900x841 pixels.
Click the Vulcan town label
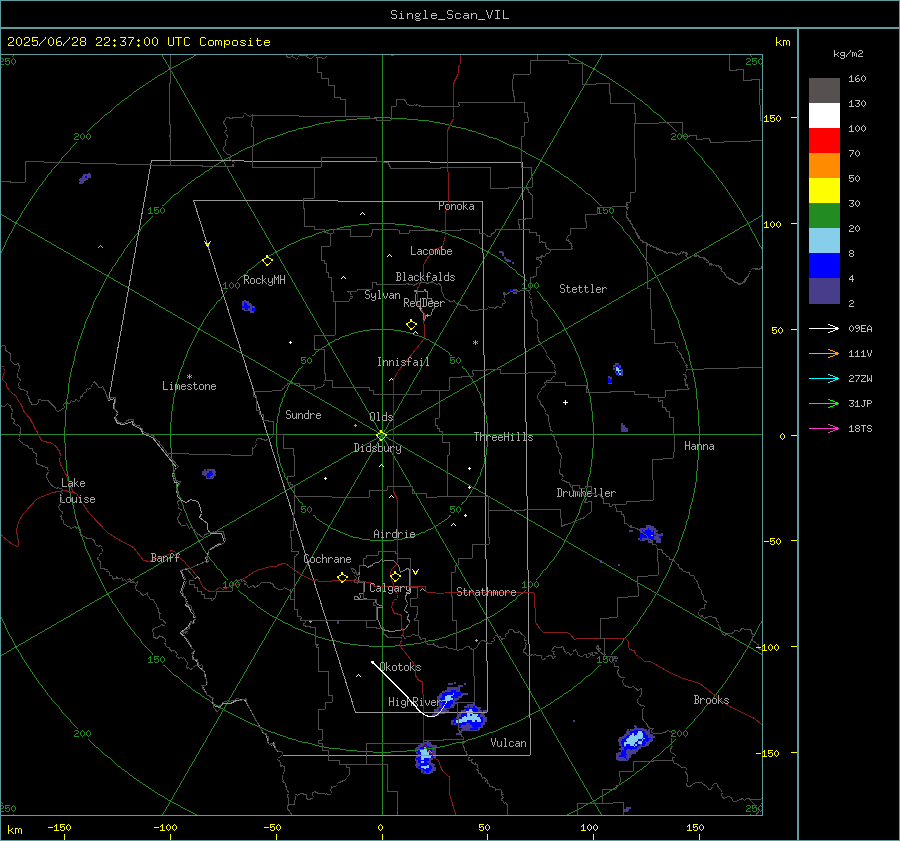pos(508,743)
